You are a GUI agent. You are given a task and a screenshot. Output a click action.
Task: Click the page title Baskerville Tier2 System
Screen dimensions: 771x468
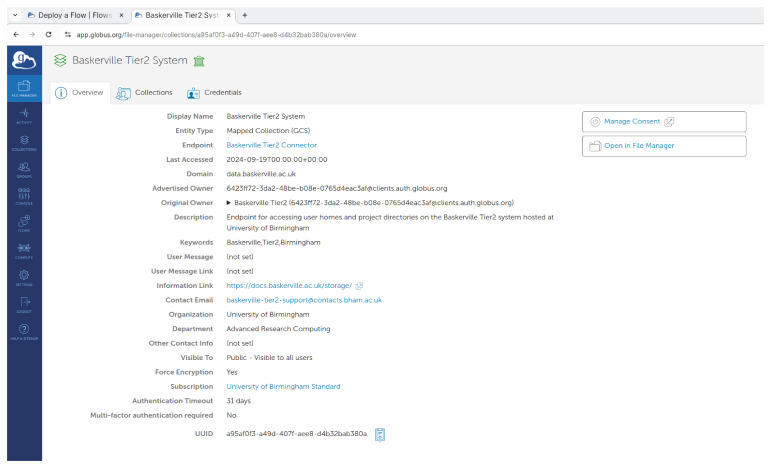[x=130, y=60]
